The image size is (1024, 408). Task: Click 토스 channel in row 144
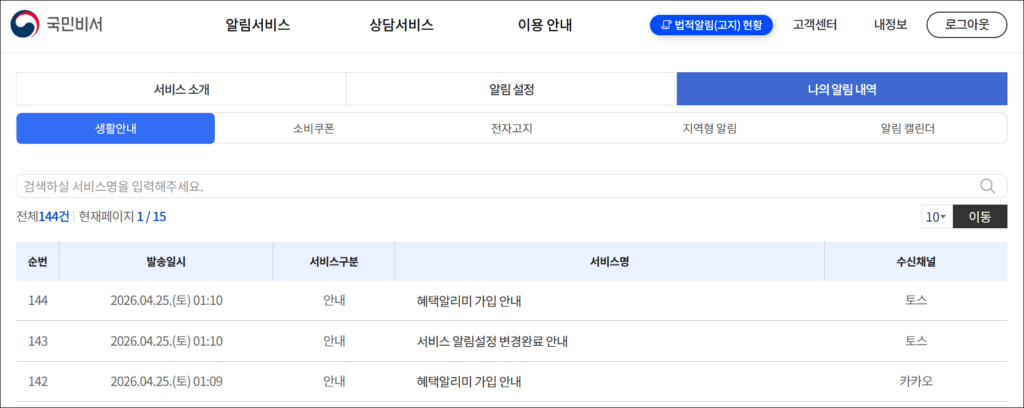click(916, 301)
